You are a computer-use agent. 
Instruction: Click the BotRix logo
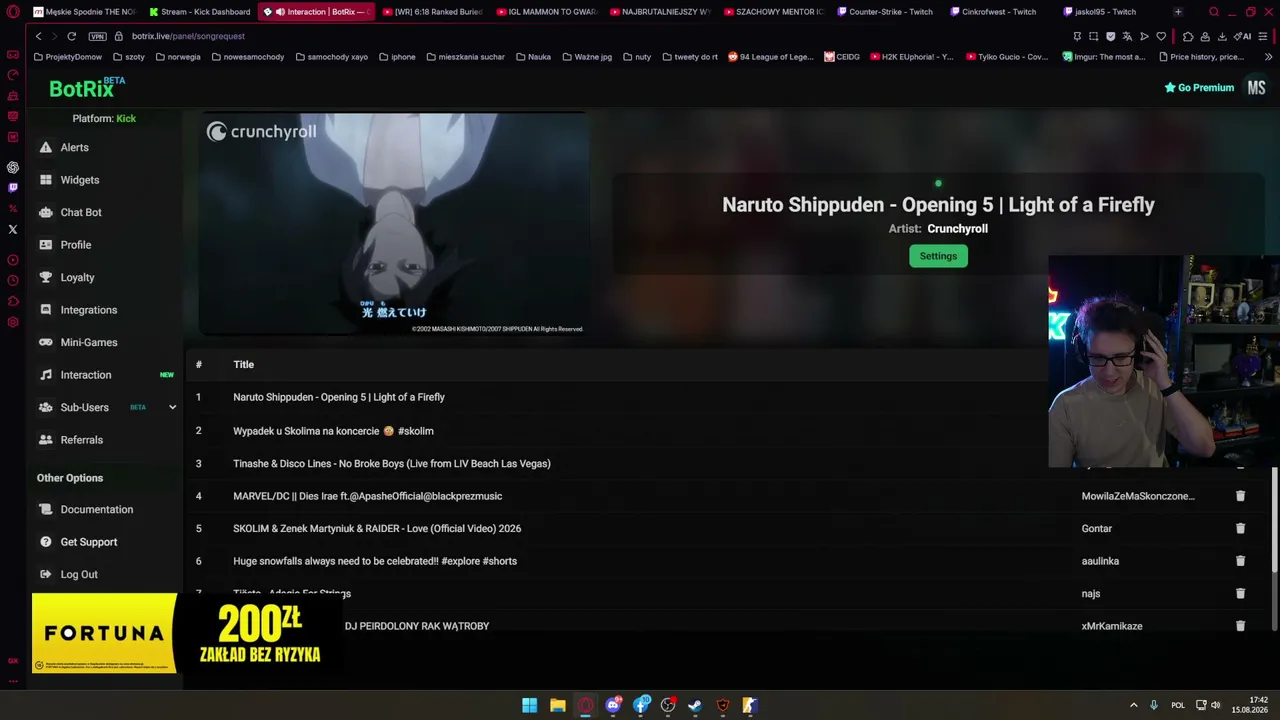87,88
